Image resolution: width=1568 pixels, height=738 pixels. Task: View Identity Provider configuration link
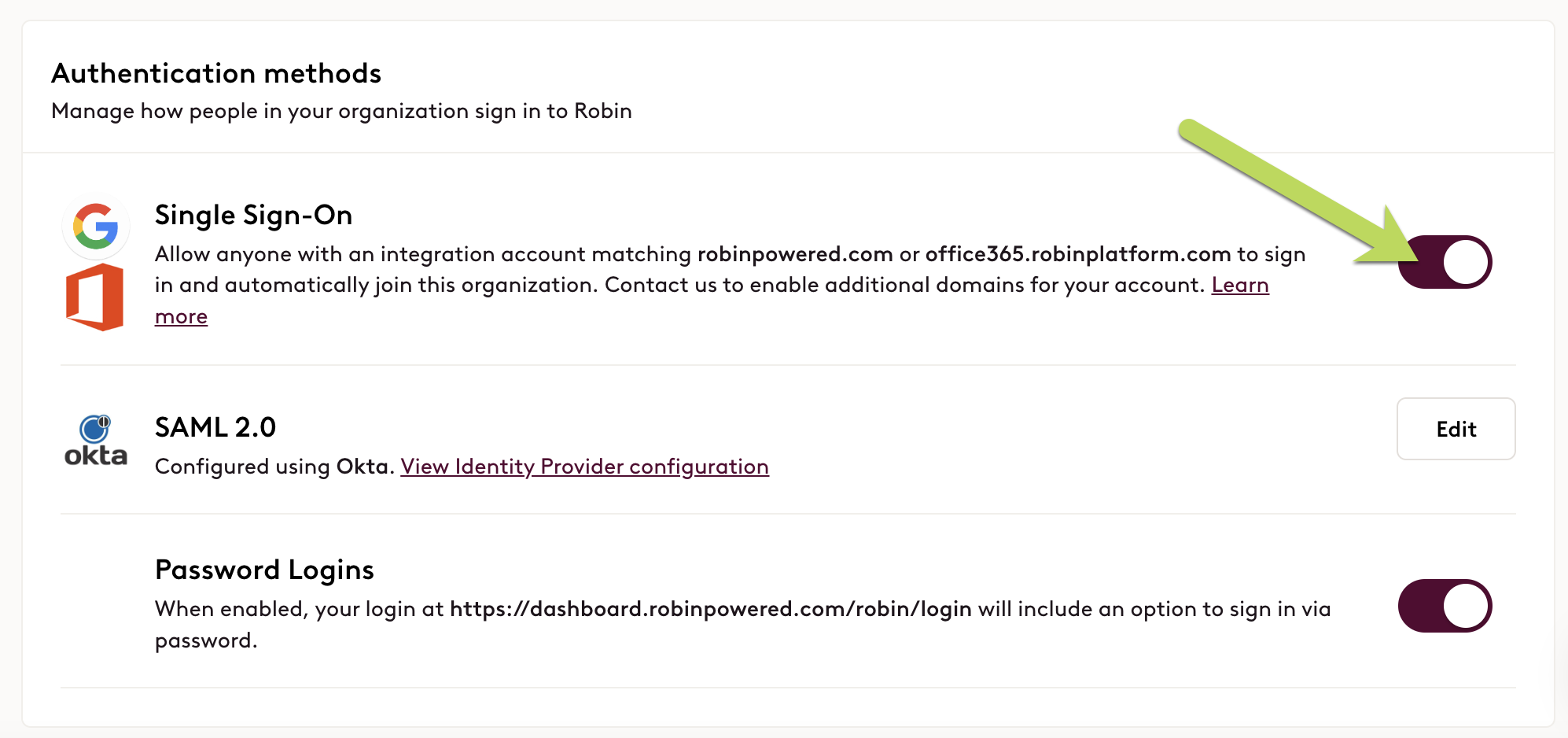584,467
